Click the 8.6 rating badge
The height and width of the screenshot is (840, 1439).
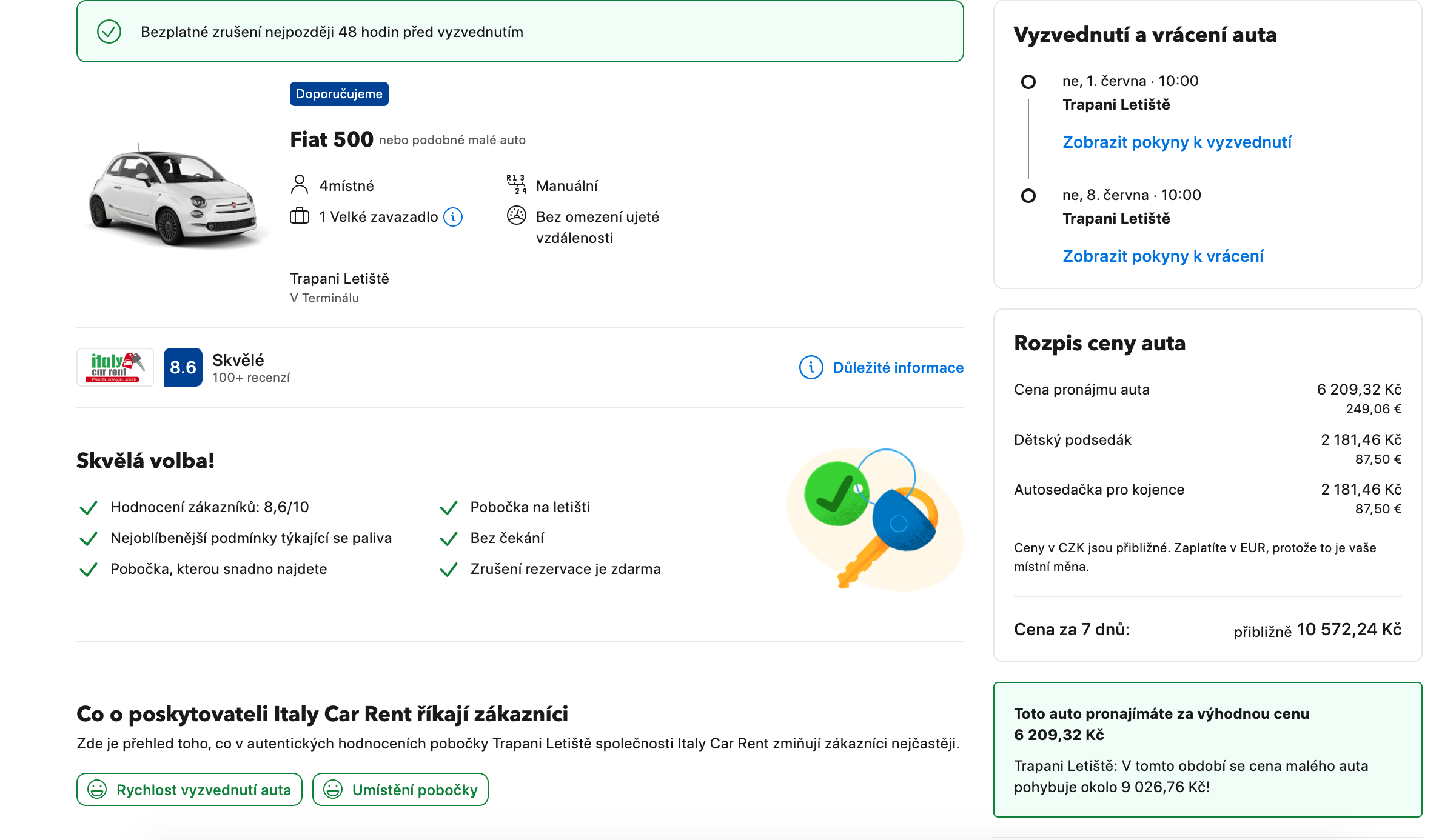click(183, 367)
